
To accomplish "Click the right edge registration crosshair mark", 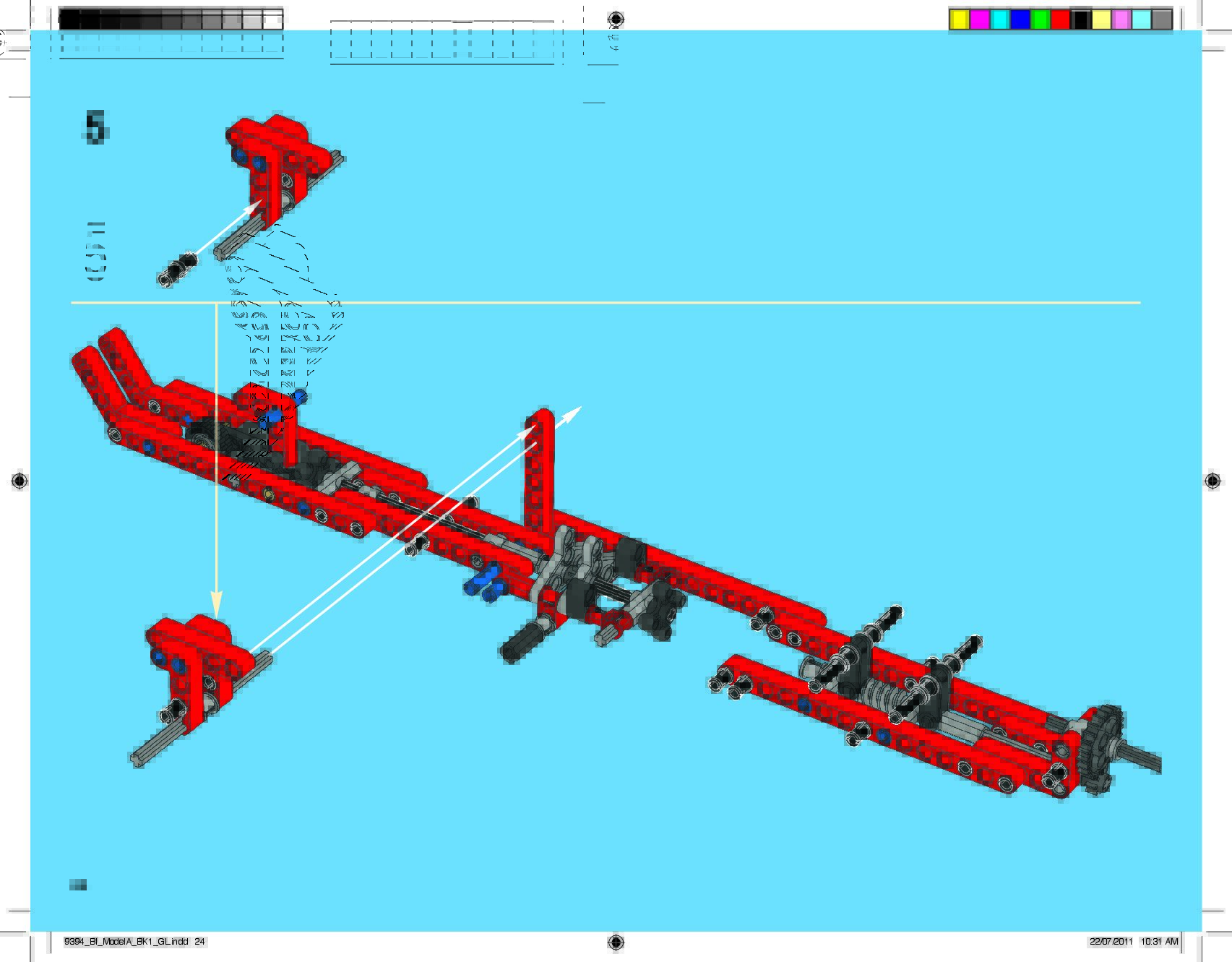I will click(x=1213, y=481).
